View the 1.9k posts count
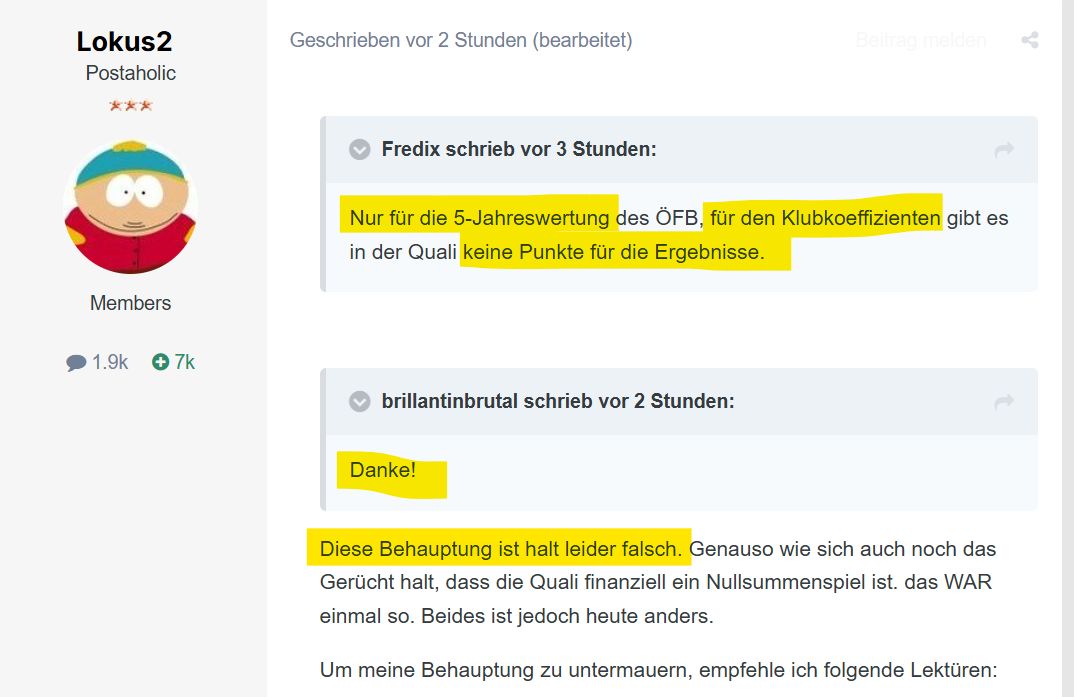Screen dimensions: 1074x697 pyautogui.click(x=97, y=362)
